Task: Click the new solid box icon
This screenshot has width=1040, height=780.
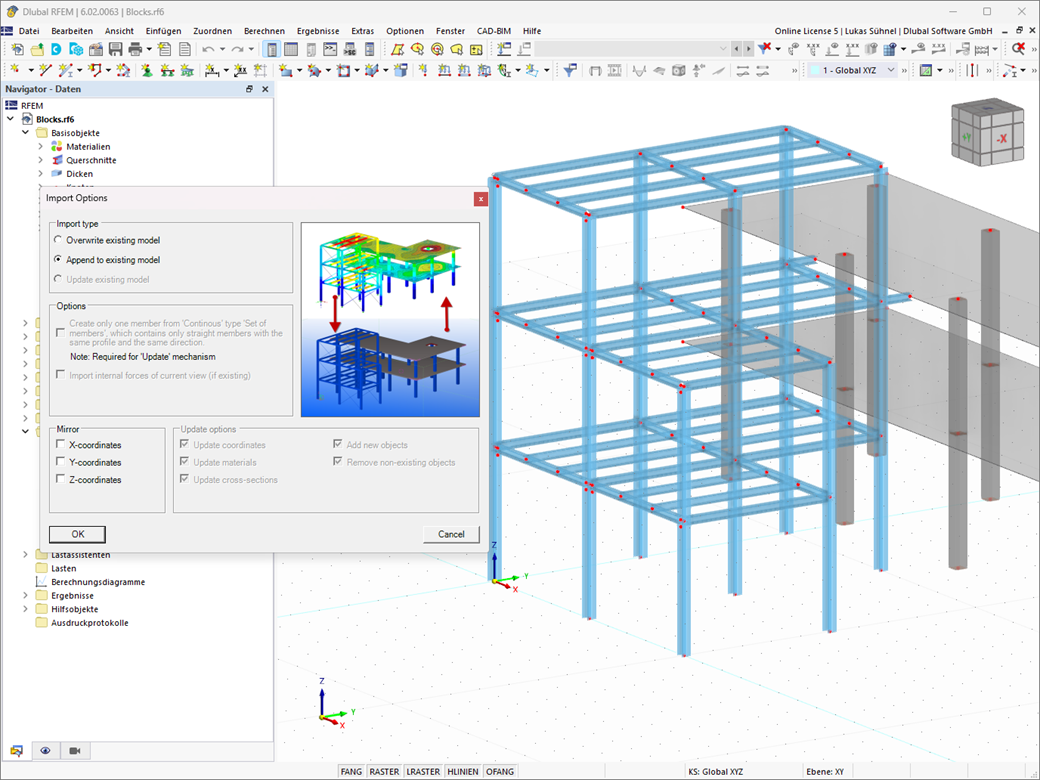Action: click(x=401, y=70)
